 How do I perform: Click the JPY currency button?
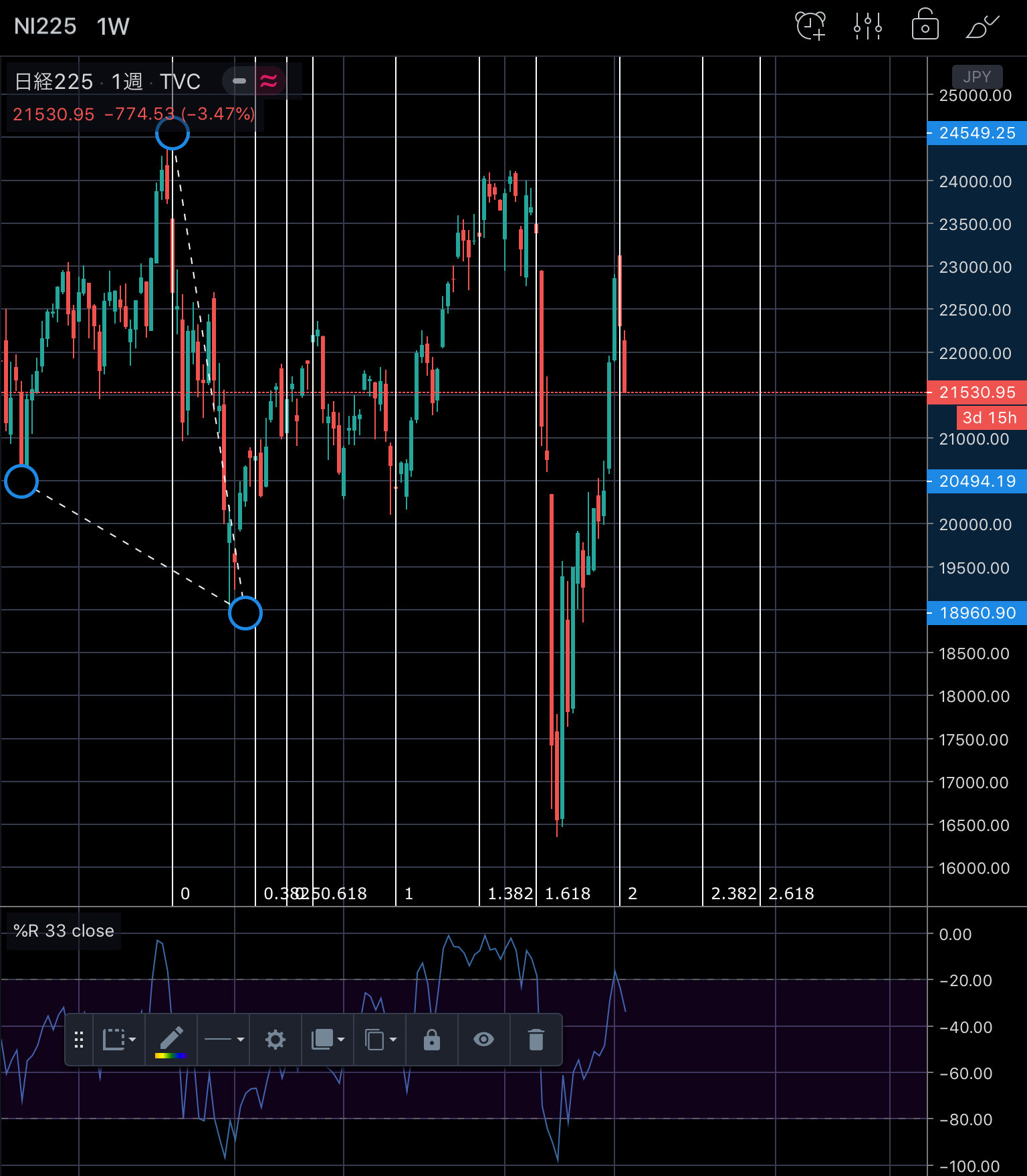[976, 76]
